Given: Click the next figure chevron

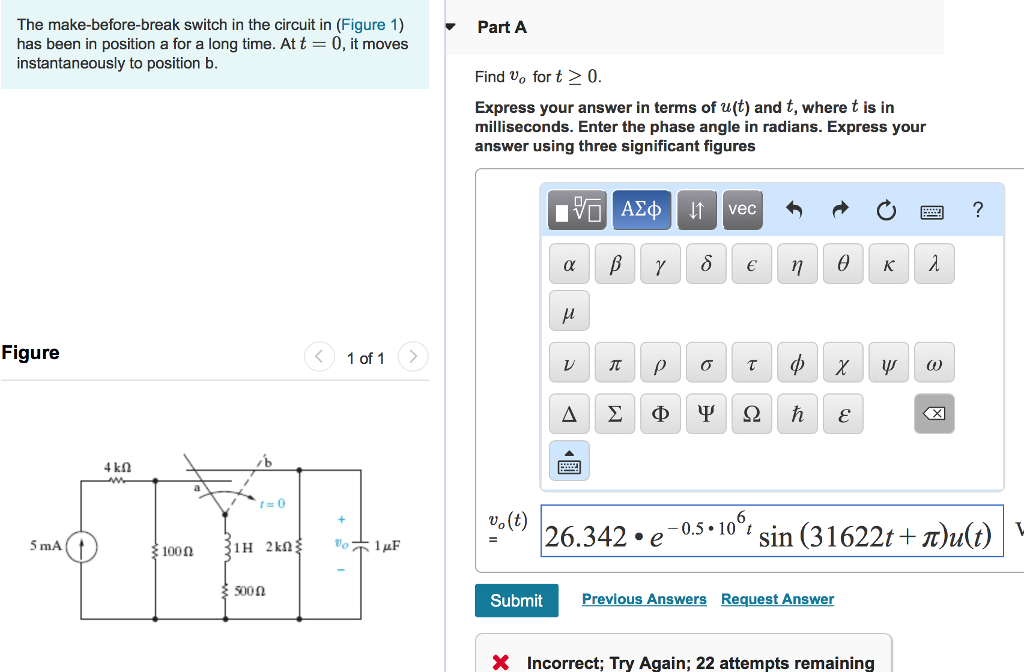Looking at the screenshot, I should pos(412,356).
